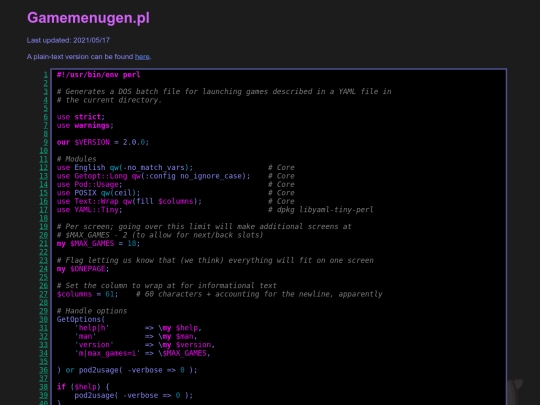Click '# dpkg libyaml-tiny-perl' comment
Image resolution: width=540 pixels, height=405 pixels.
[321, 210]
